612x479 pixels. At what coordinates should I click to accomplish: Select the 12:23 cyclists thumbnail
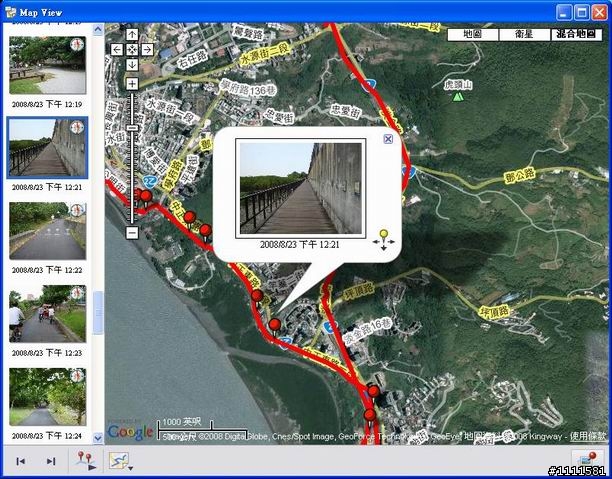[48, 313]
